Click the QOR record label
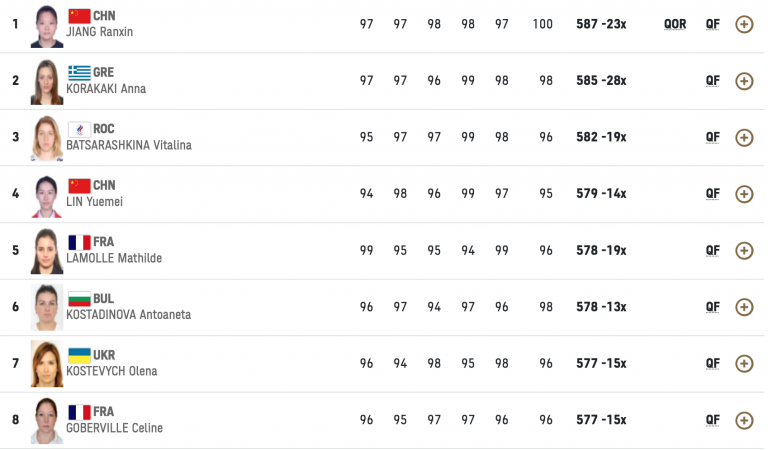 pos(675,24)
